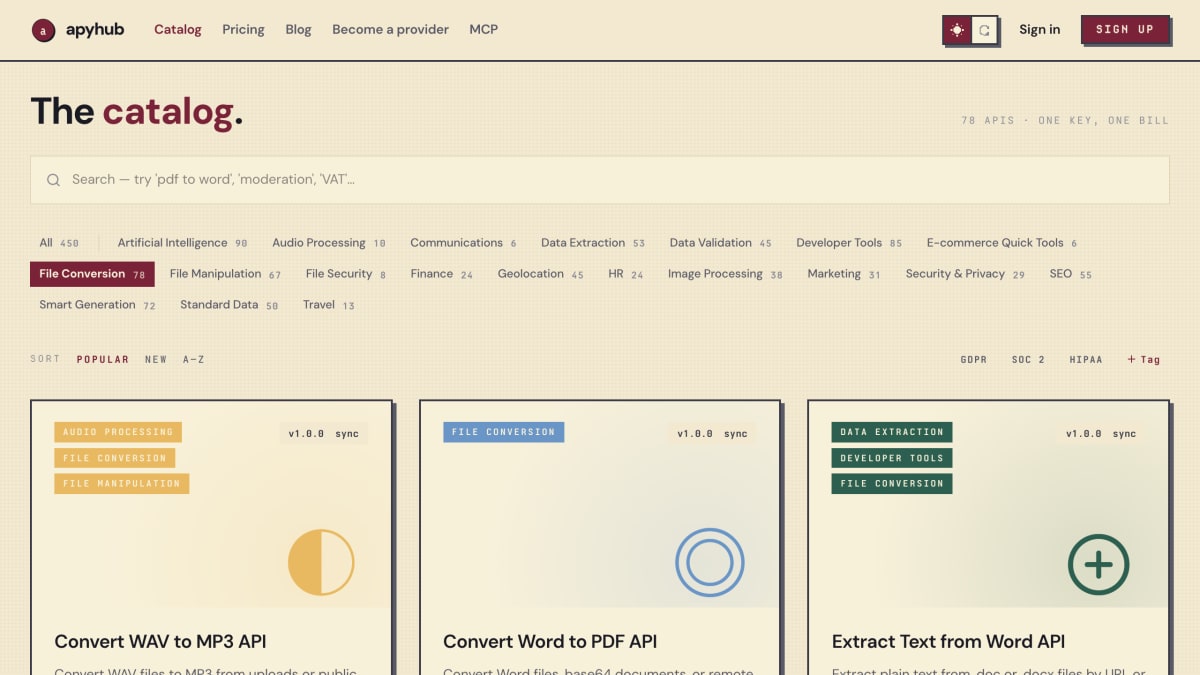Toggle the GDPR compliance filter
Image resolution: width=1200 pixels, height=675 pixels.
point(974,359)
